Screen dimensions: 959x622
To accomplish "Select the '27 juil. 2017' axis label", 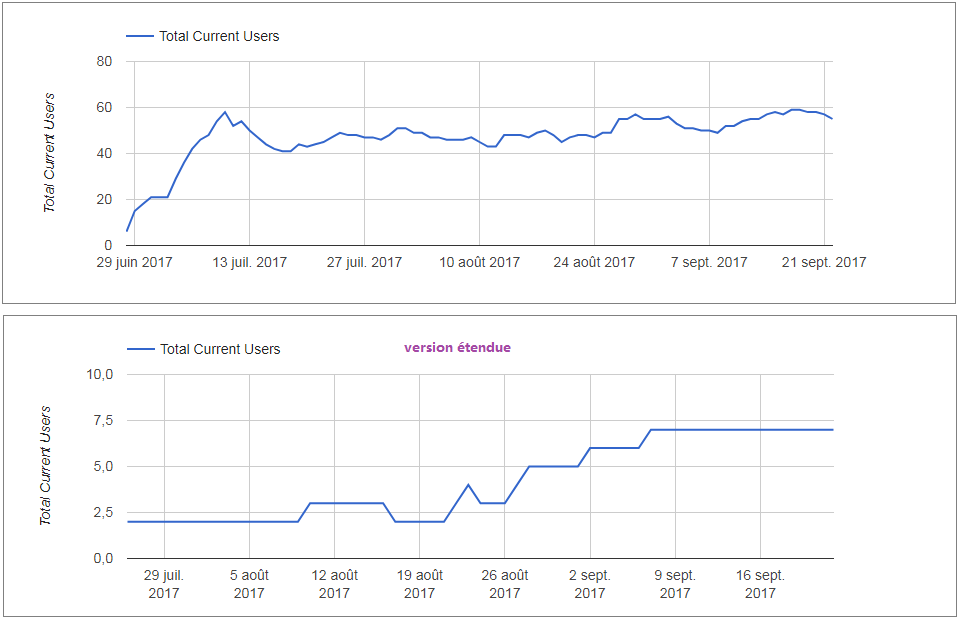I will [364, 263].
